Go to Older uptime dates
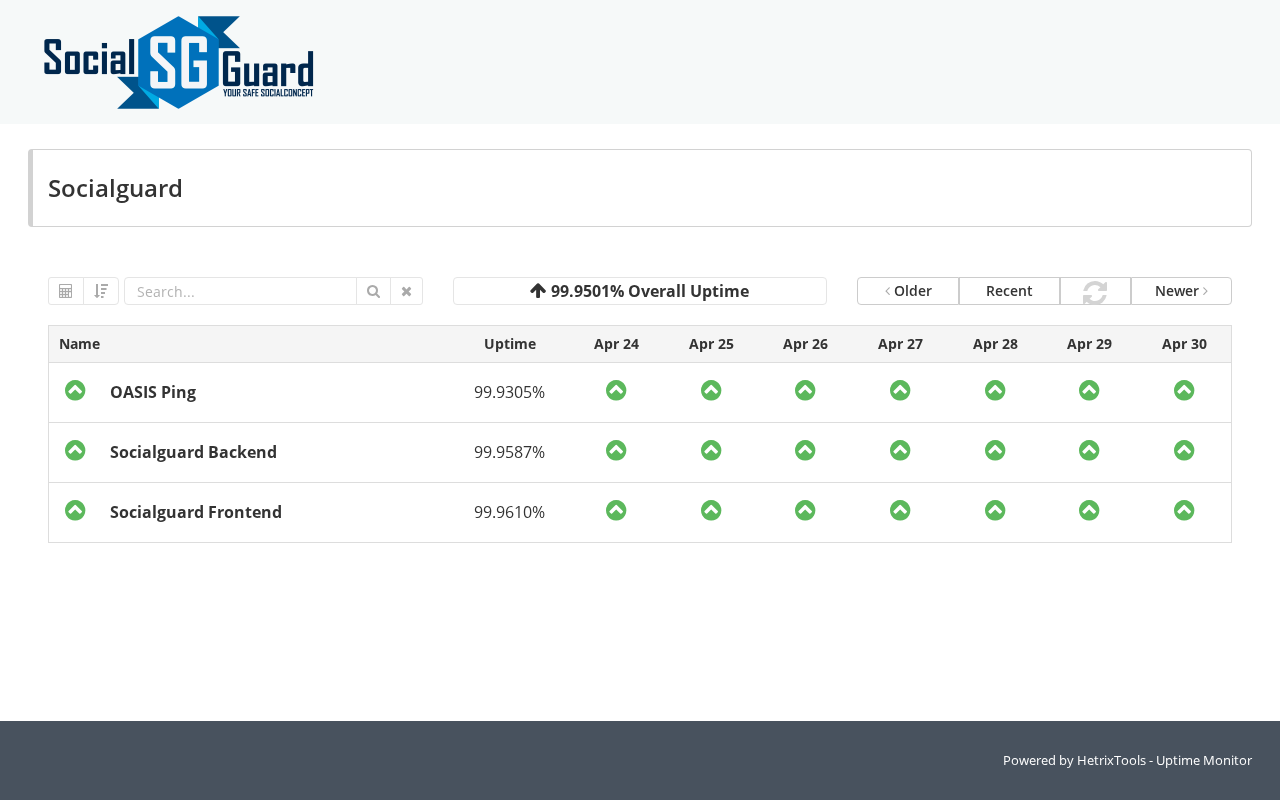 point(908,291)
